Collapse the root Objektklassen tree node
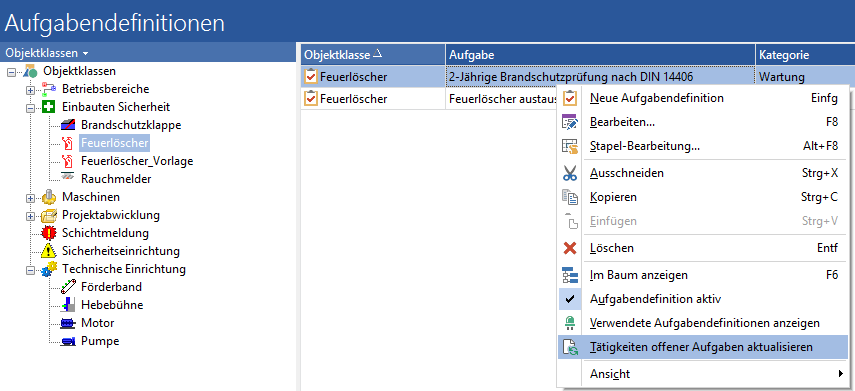Screen dimensions: 855x391 click(x=12, y=71)
